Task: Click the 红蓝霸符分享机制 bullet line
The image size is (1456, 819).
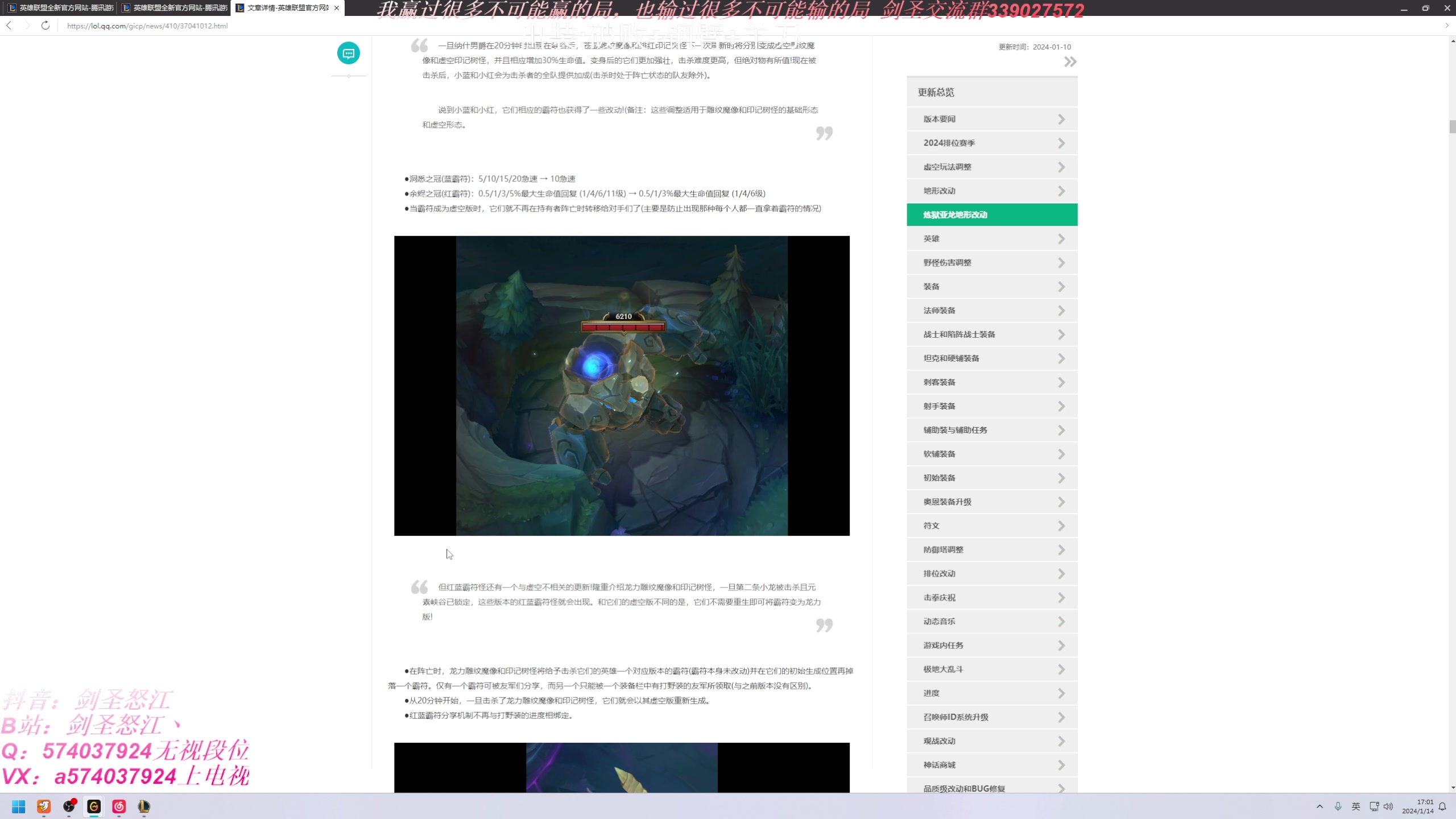Action: coord(489,715)
